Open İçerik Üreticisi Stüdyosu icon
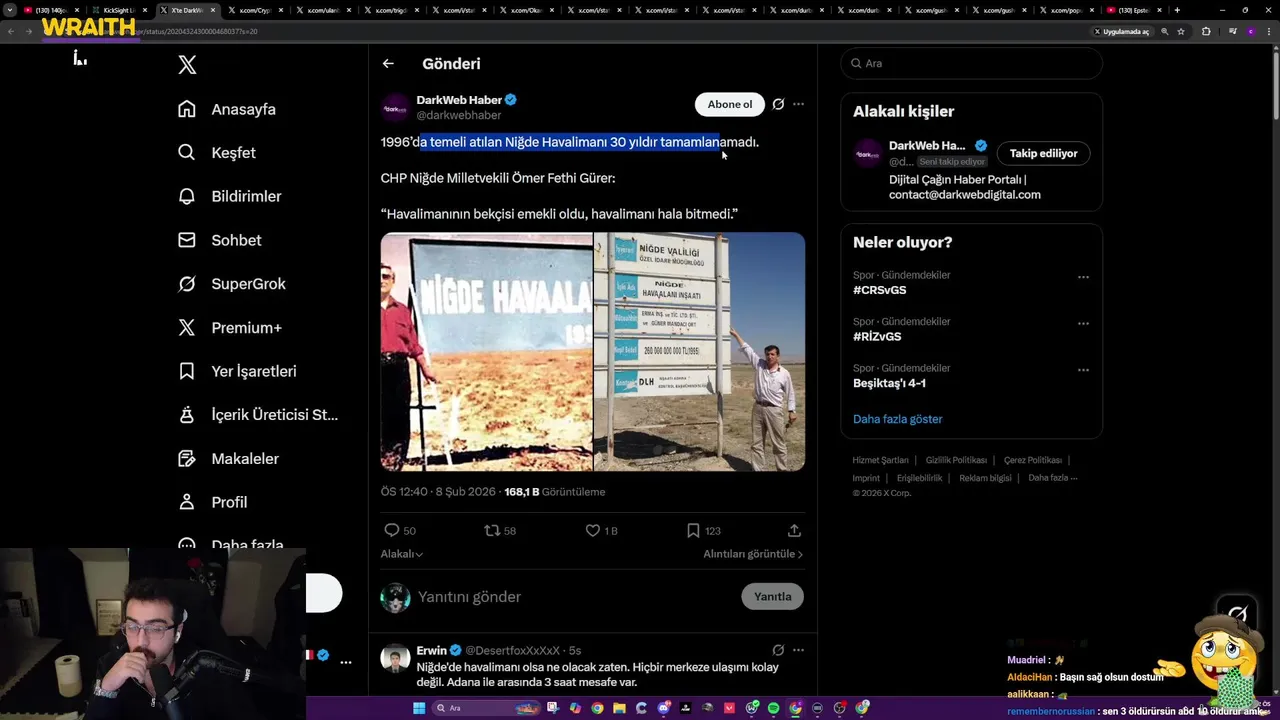 coord(187,415)
